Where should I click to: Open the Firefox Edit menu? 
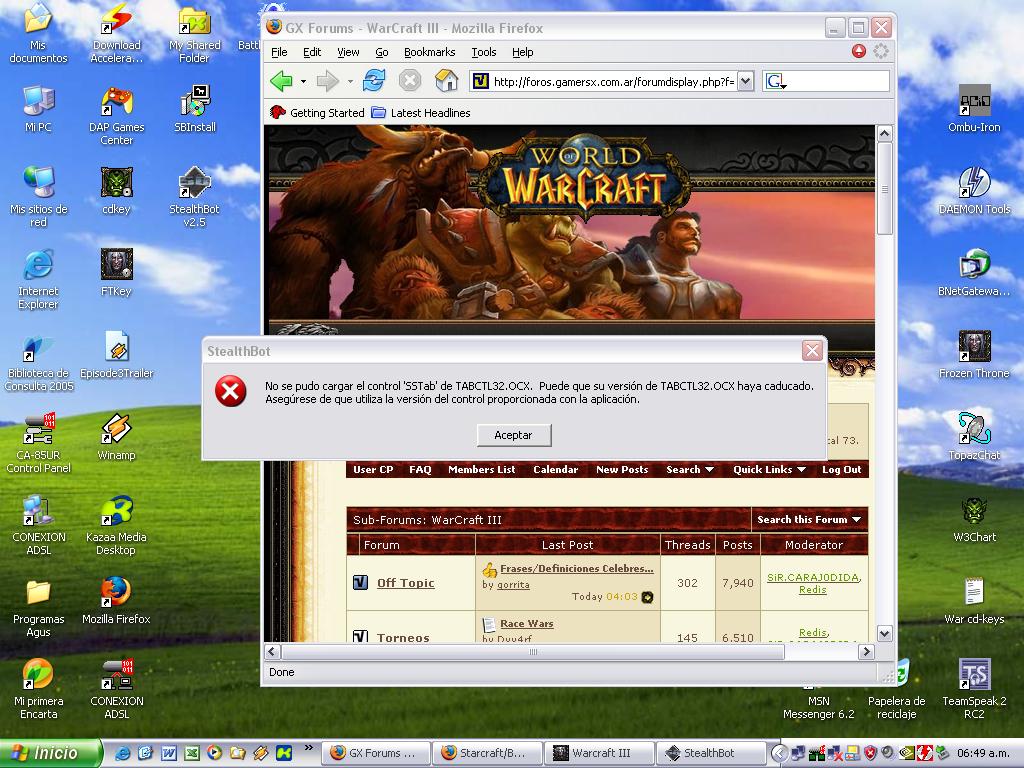pos(312,52)
